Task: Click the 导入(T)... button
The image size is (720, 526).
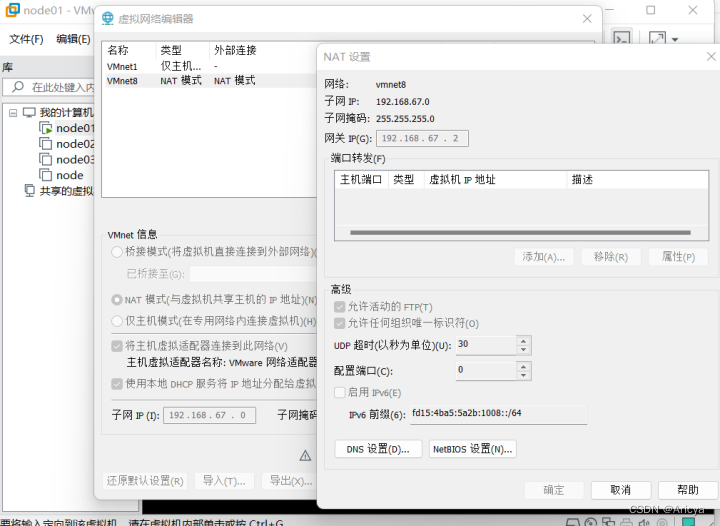Action: pos(224,481)
